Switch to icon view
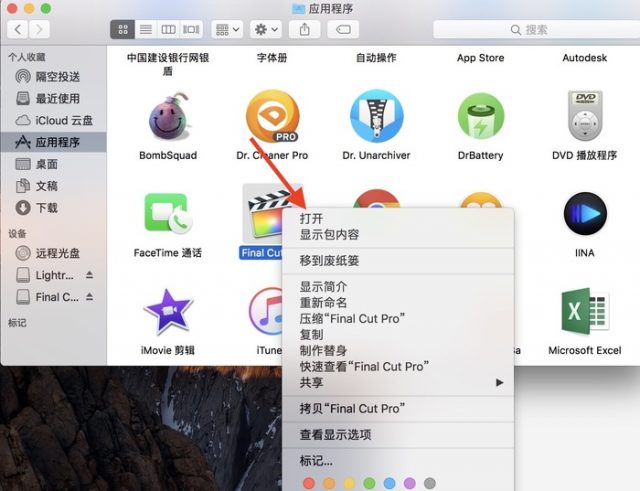The image size is (640, 491). [122, 29]
